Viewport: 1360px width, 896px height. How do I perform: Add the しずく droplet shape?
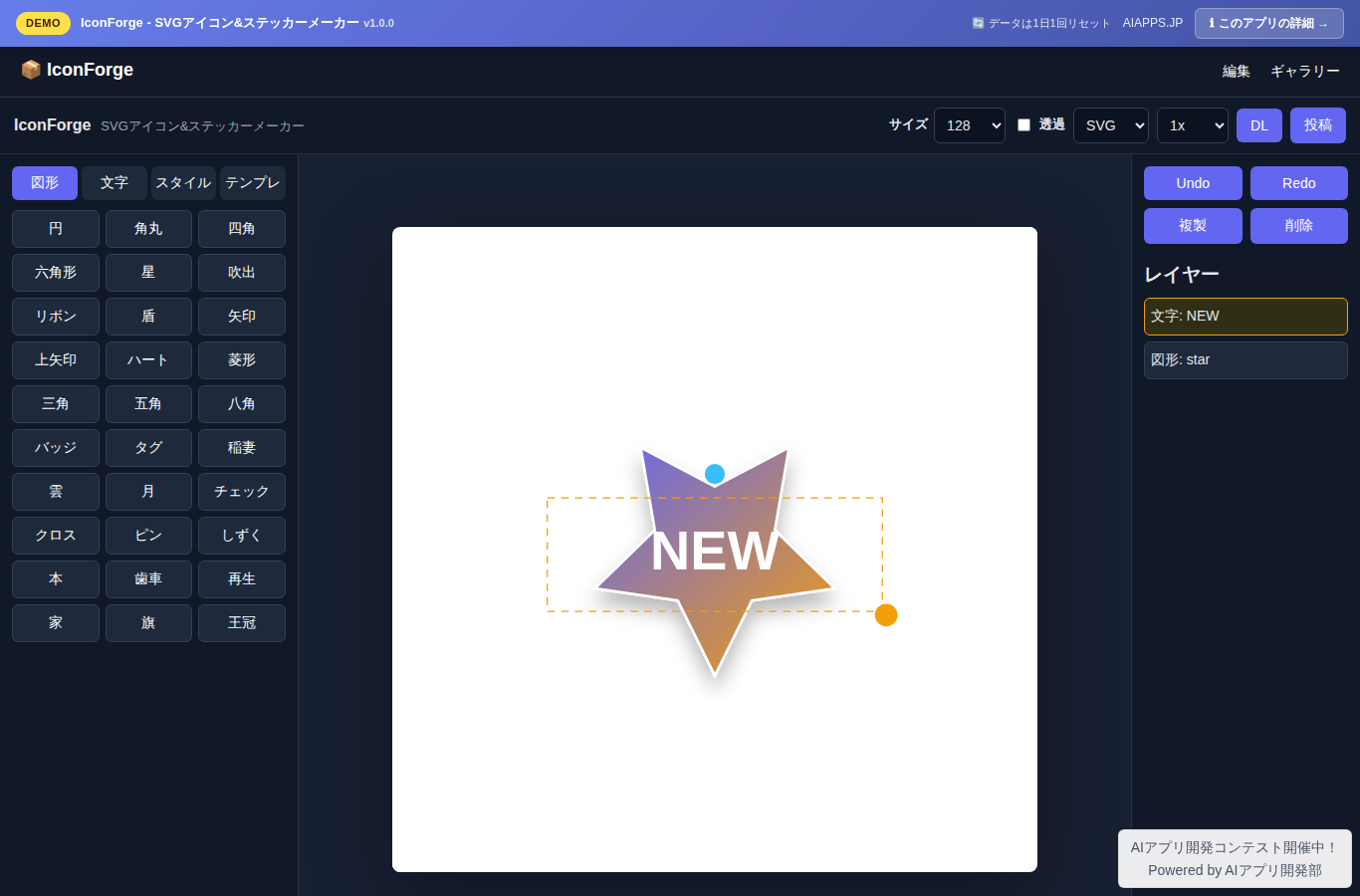tap(242, 536)
